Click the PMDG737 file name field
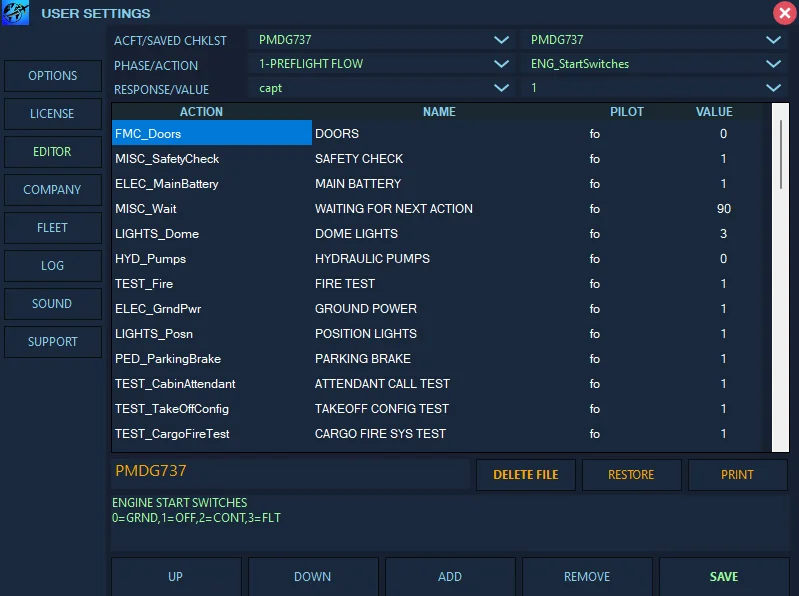Screen dimensions: 799x596 coord(290,474)
